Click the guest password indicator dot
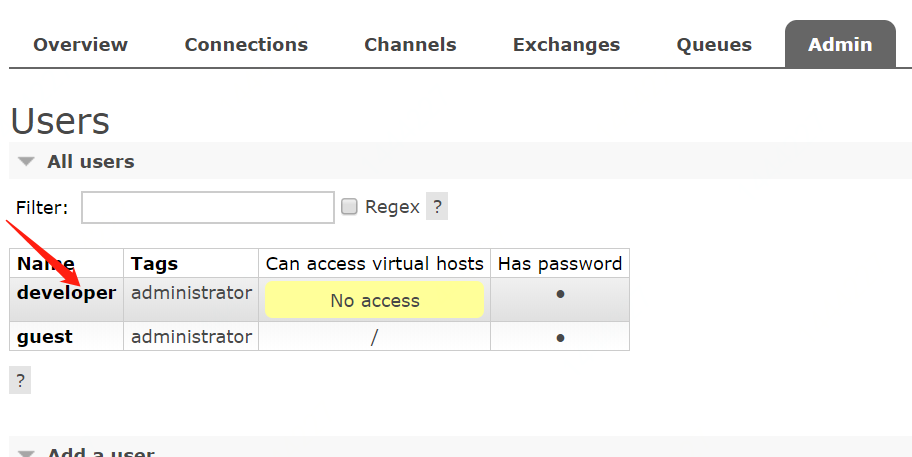912x457 pixels. coord(560,338)
